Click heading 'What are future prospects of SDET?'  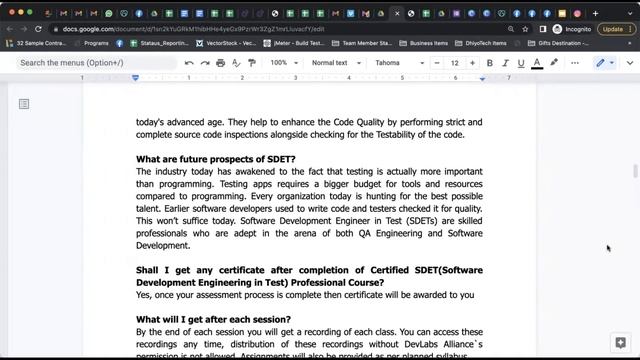216,159
